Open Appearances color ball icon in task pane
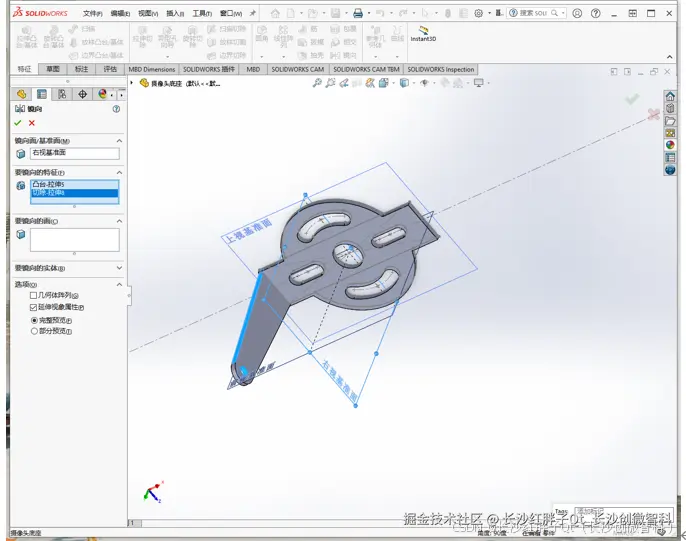The height and width of the screenshot is (541, 686). pos(670,145)
